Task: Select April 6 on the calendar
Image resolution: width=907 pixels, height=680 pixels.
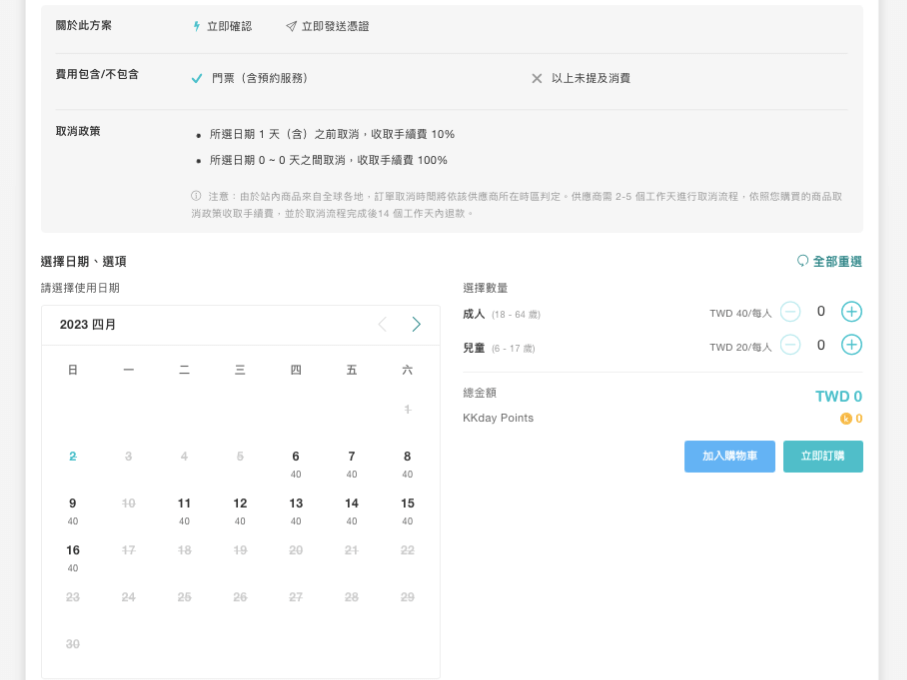Action: tap(296, 463)
